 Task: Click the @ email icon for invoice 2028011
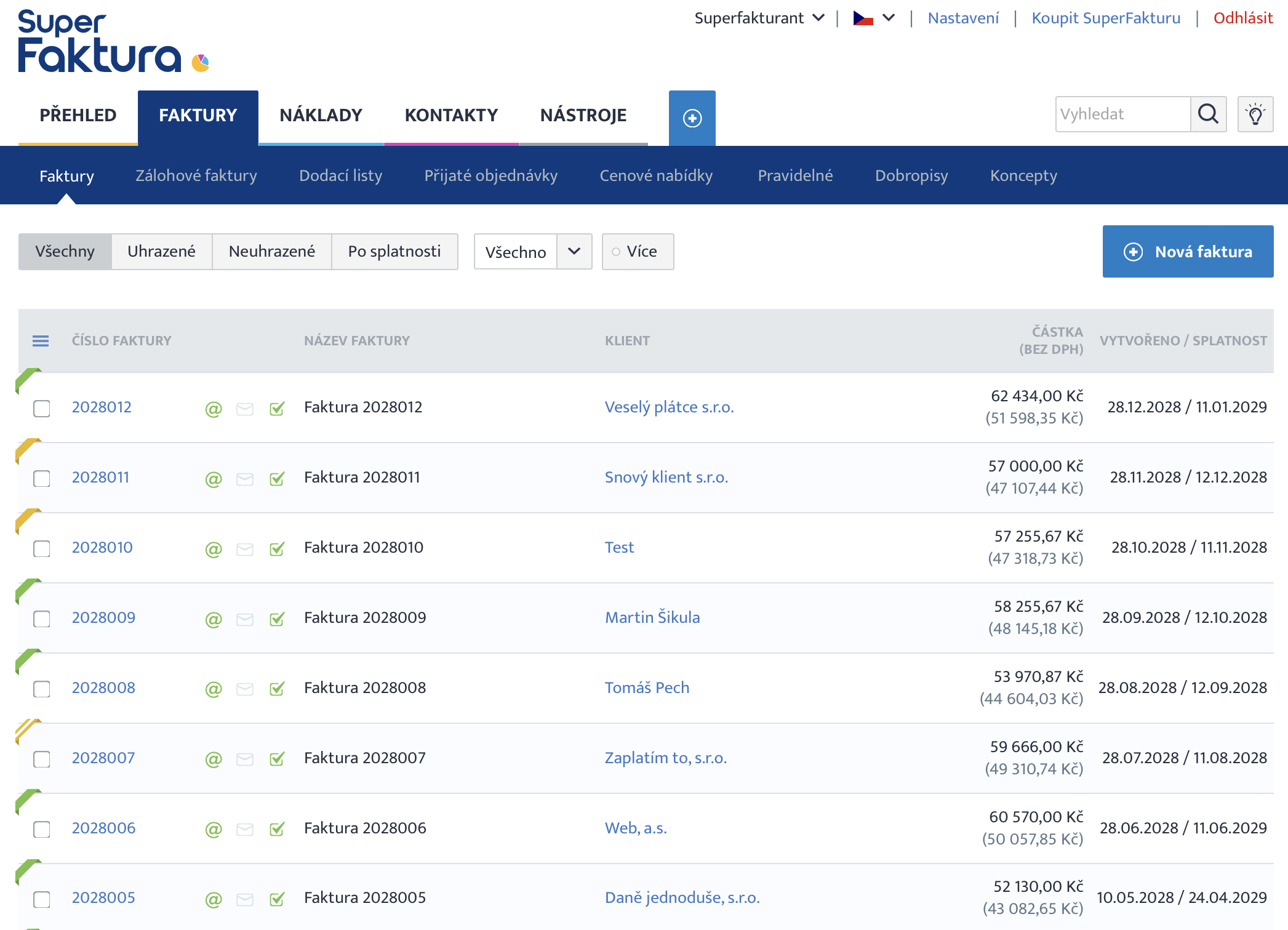coord(213,479)
